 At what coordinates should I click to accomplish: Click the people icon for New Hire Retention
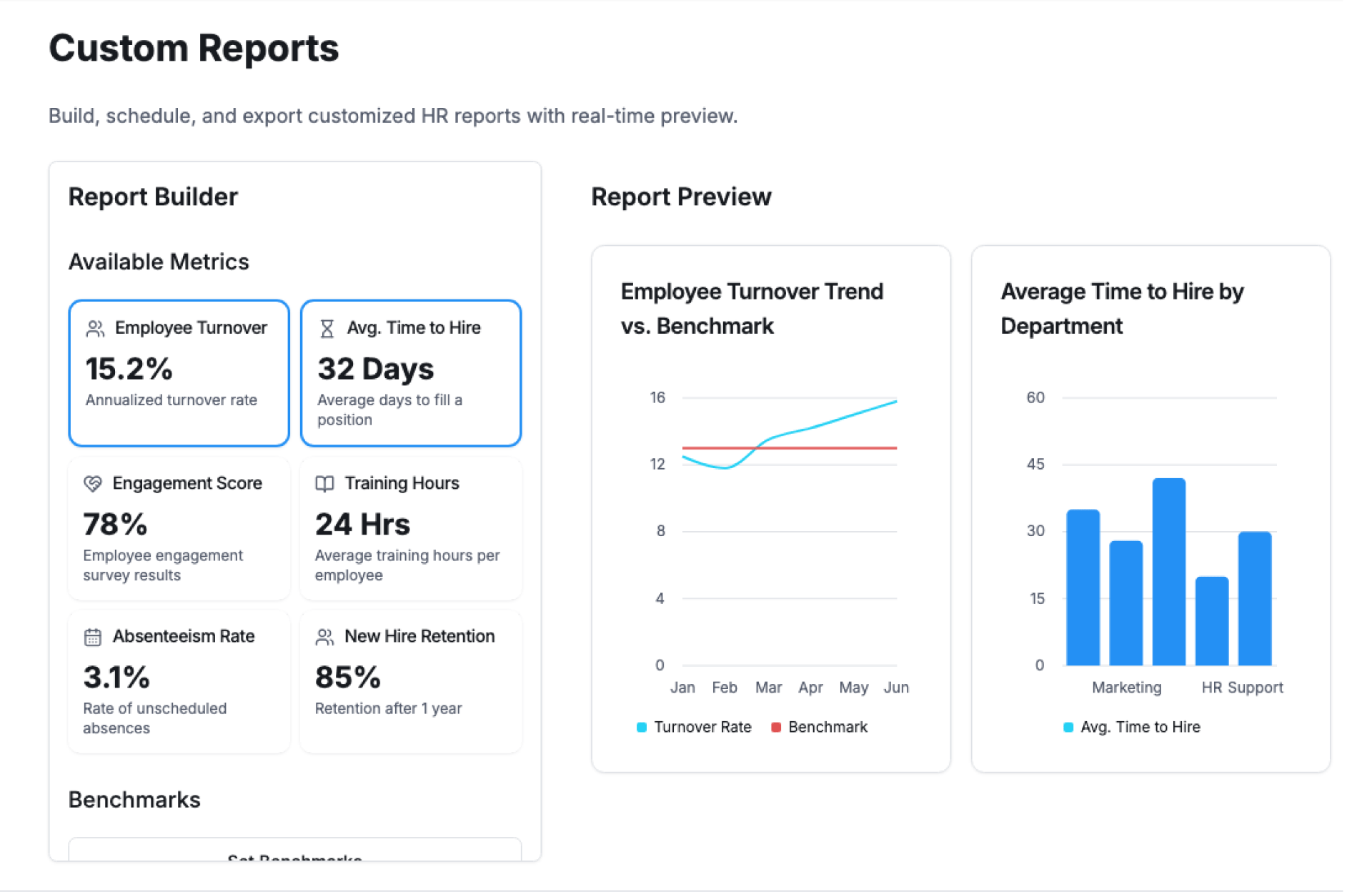[x=324, y=637]
